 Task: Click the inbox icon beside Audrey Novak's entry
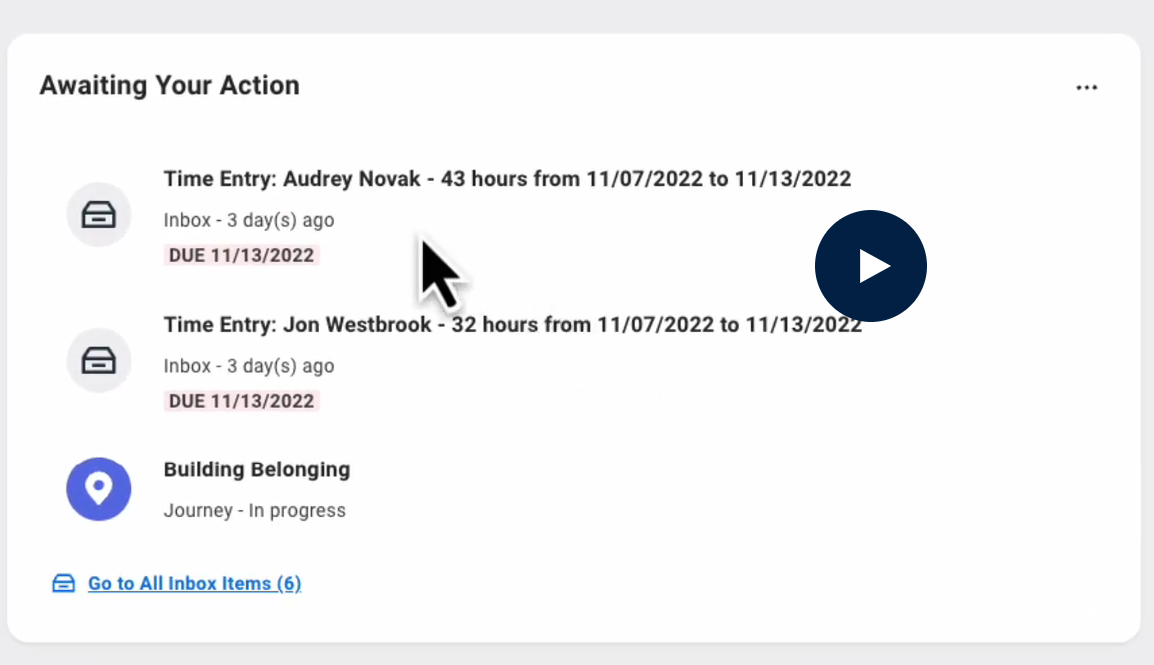(x=98, y=215)
